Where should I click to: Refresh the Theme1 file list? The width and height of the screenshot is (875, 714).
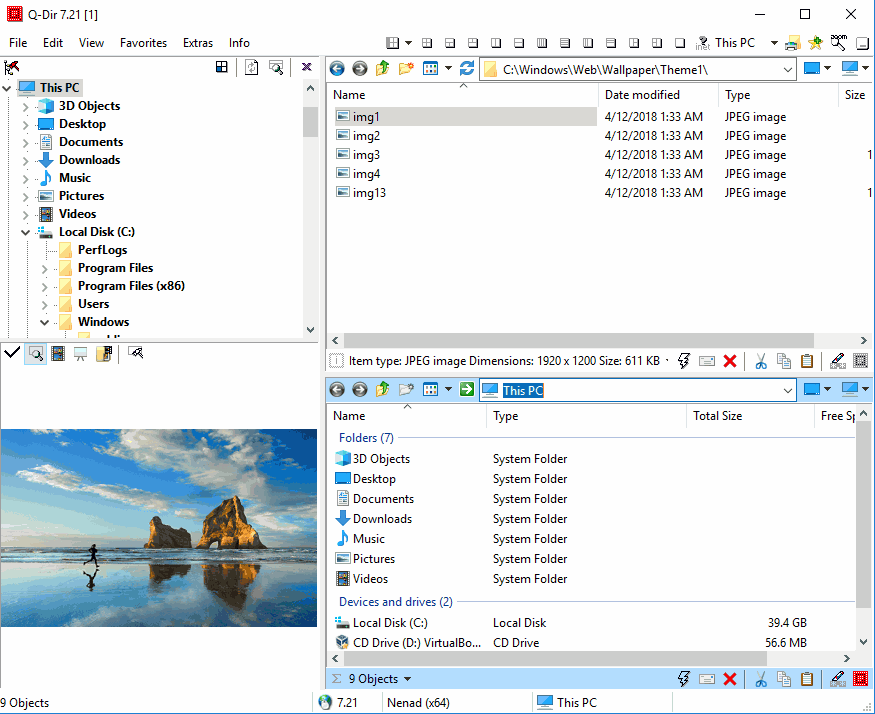[467, 68]
